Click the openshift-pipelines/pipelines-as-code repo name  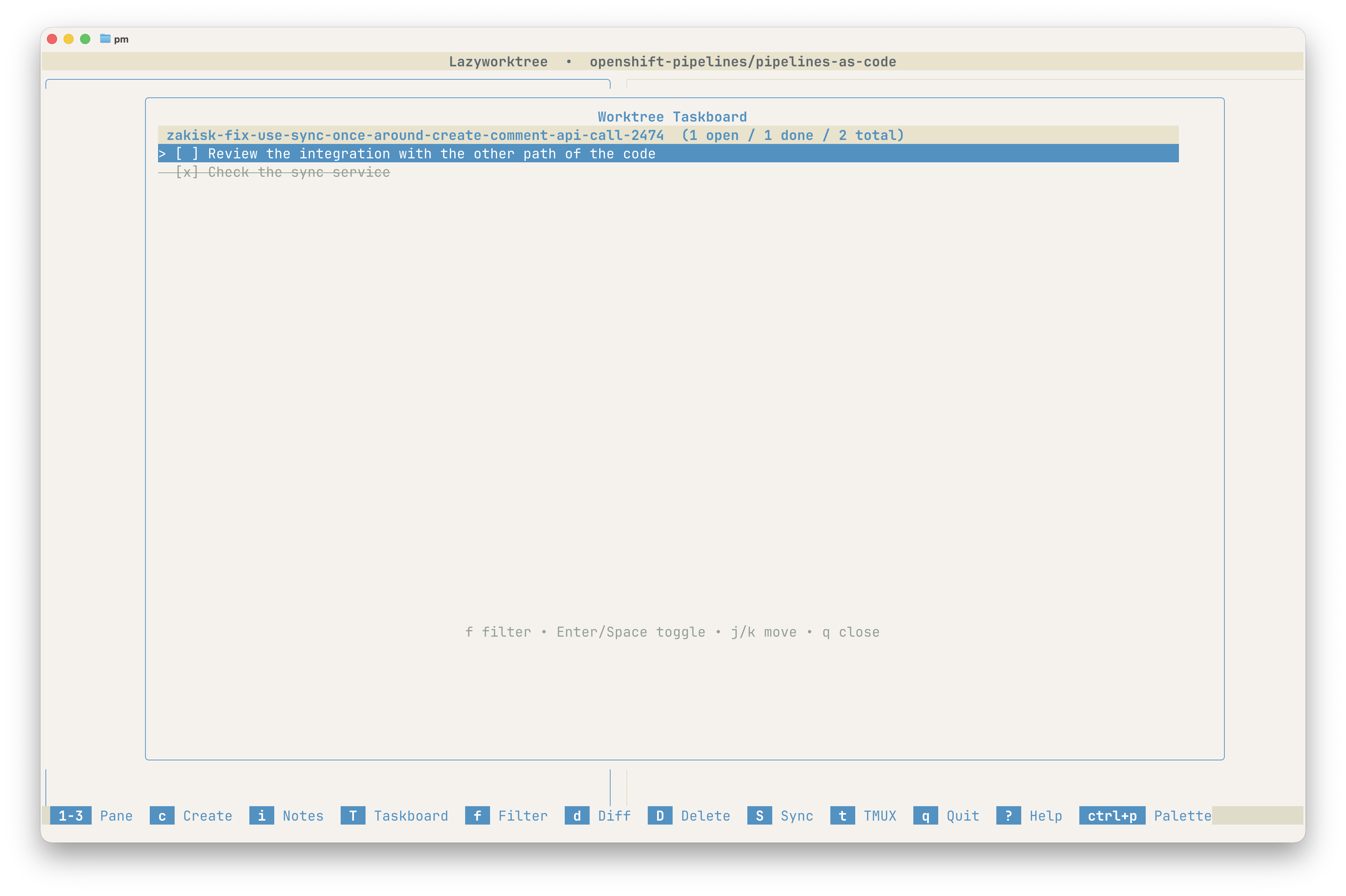pyautogui.click(x=743, y=62)
